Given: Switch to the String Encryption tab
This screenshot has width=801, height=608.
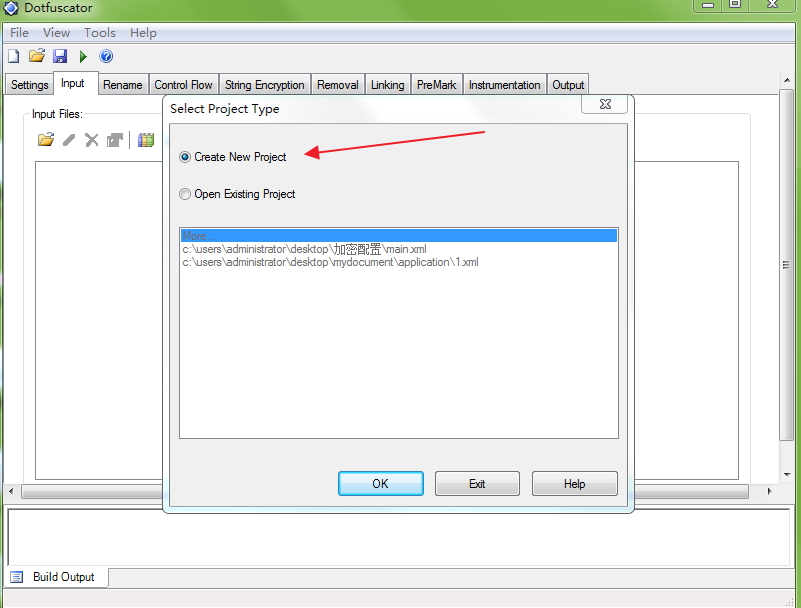Looking at the screenshot, I should 265,85.
